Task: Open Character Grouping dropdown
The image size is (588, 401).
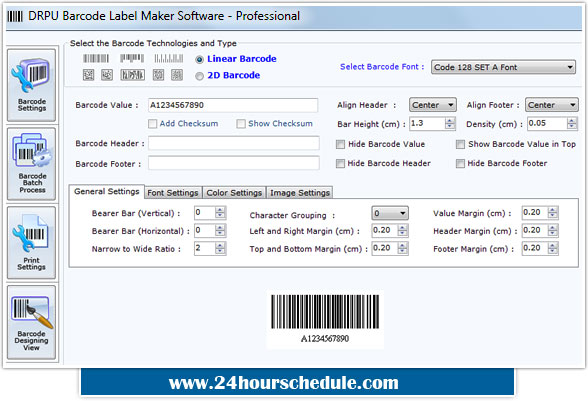Action: [390, 213]
